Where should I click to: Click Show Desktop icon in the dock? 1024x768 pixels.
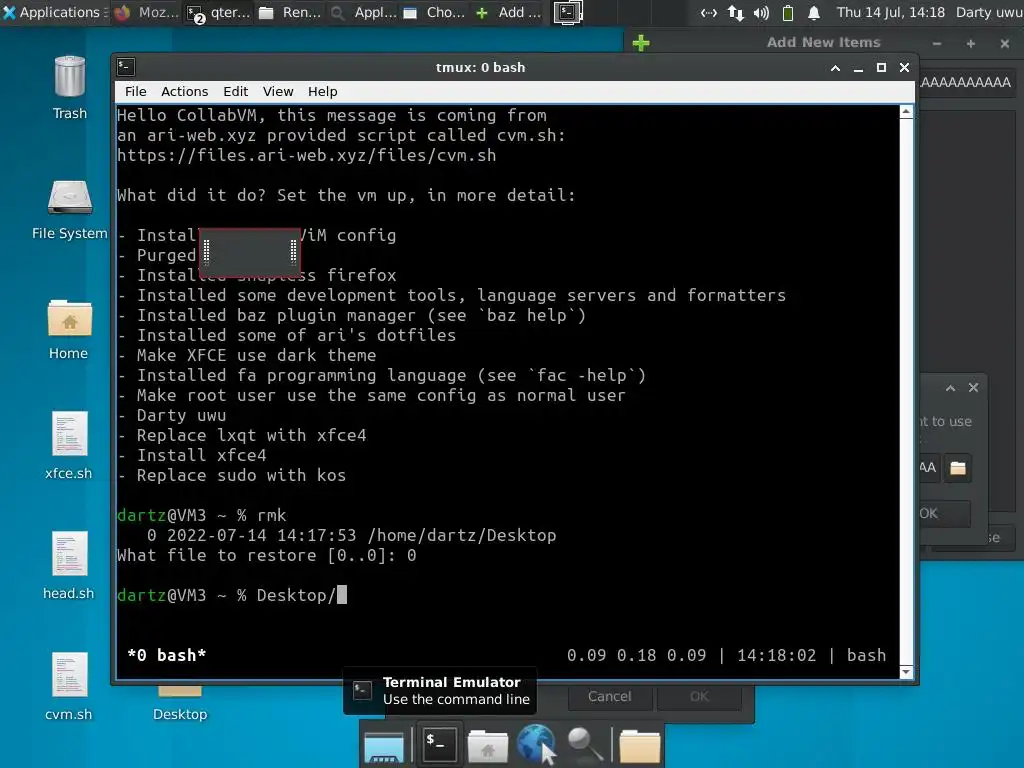click(x=384, y=746)
